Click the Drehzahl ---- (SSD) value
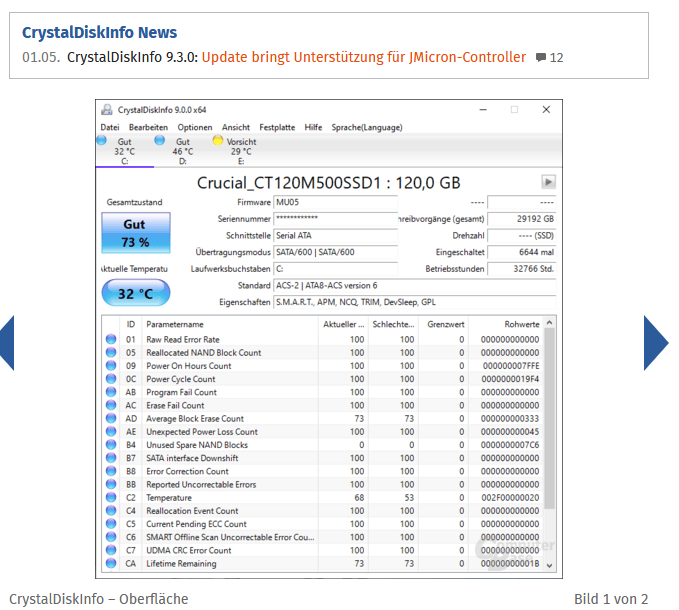 pos(521,236)
